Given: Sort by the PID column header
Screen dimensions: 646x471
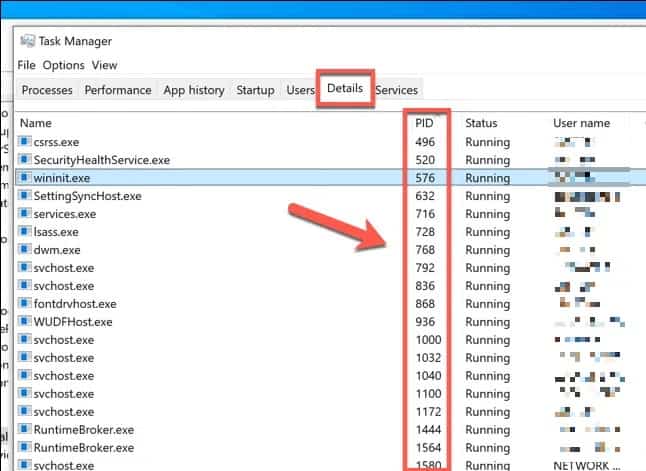Looking at the screenshot, I should [x=424, y=123].
